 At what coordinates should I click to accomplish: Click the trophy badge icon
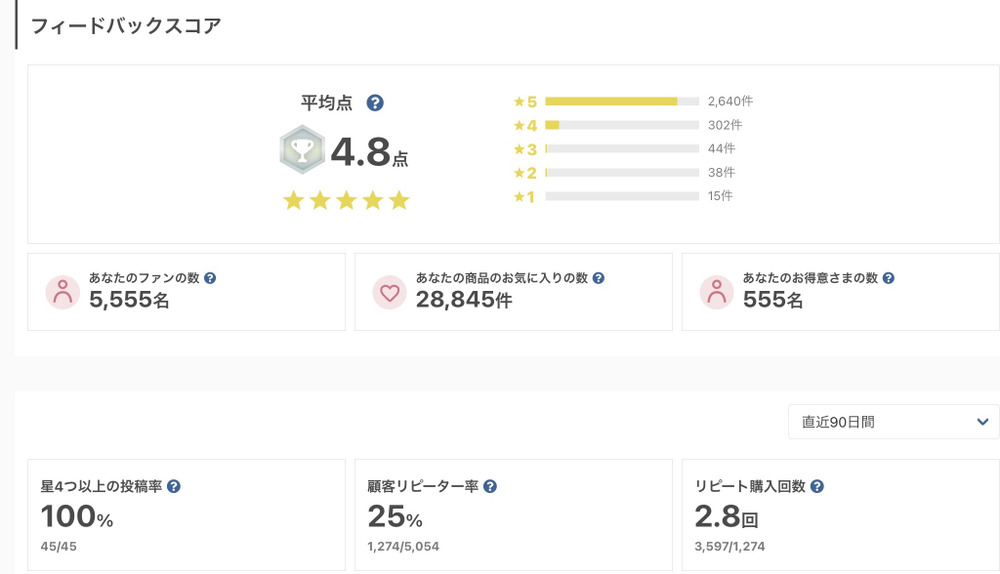(301, 151)
